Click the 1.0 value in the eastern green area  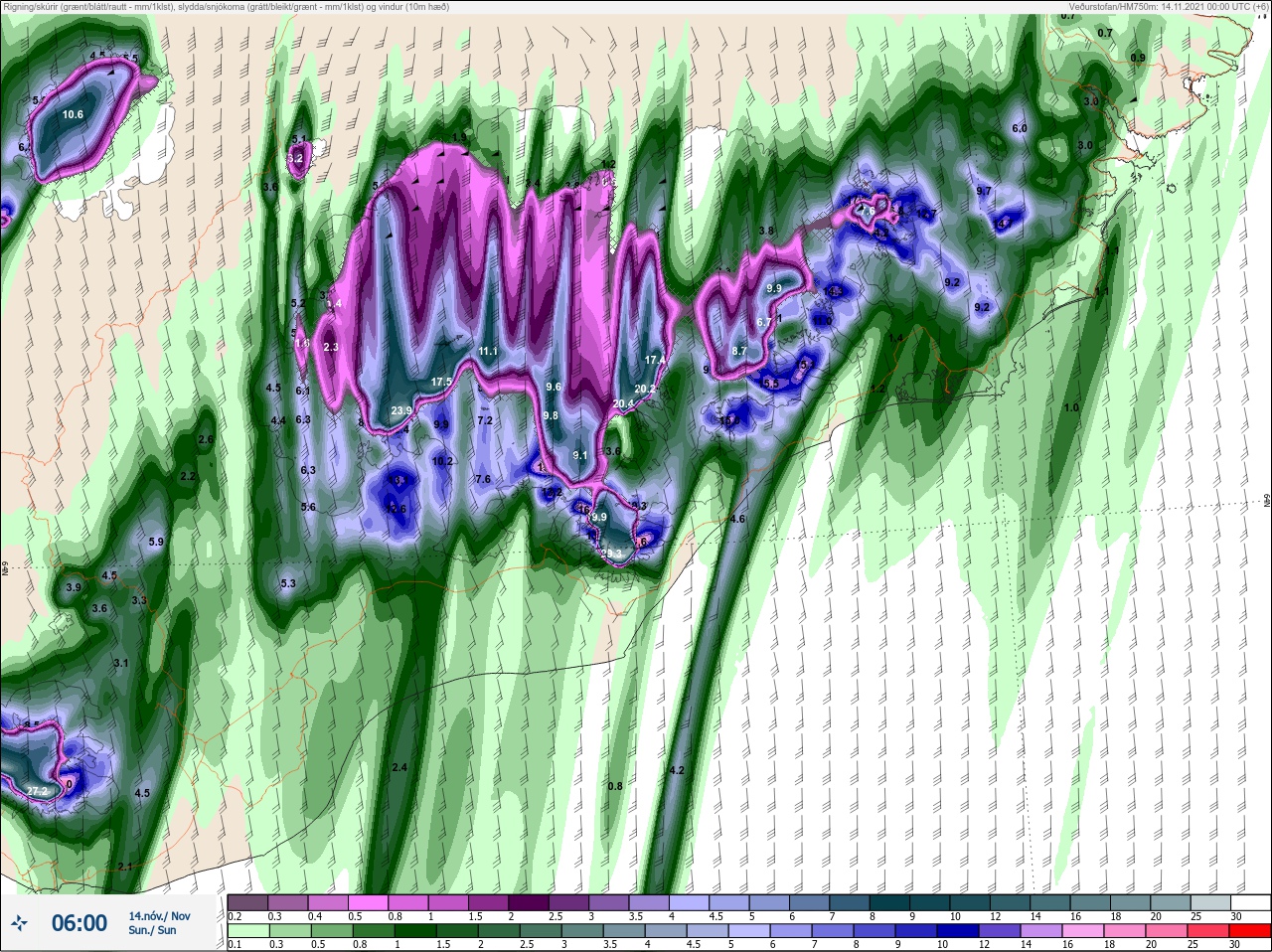[x=1070, y=407]
